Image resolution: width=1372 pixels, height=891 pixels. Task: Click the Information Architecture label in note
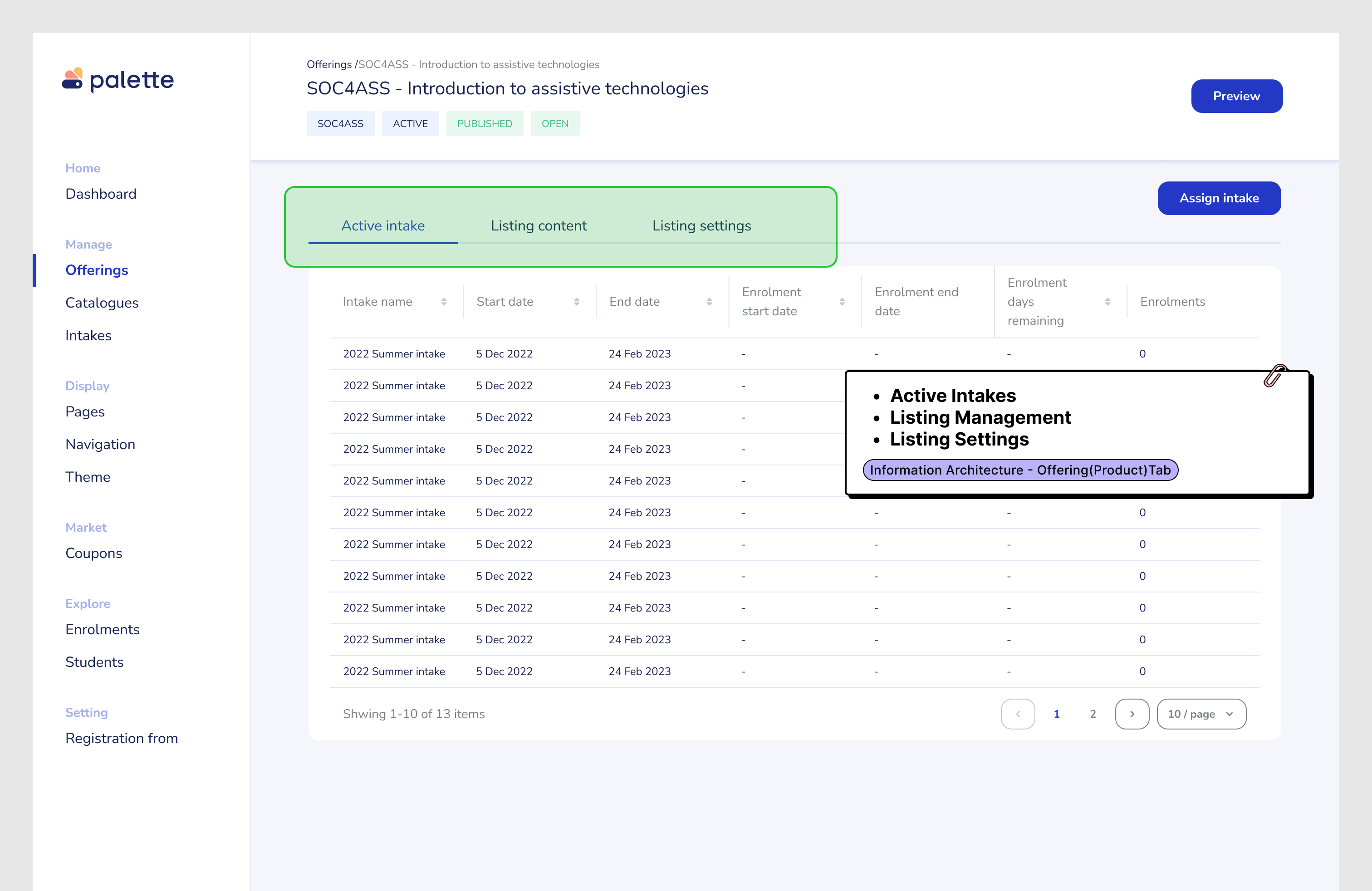tap(1020, 470)
